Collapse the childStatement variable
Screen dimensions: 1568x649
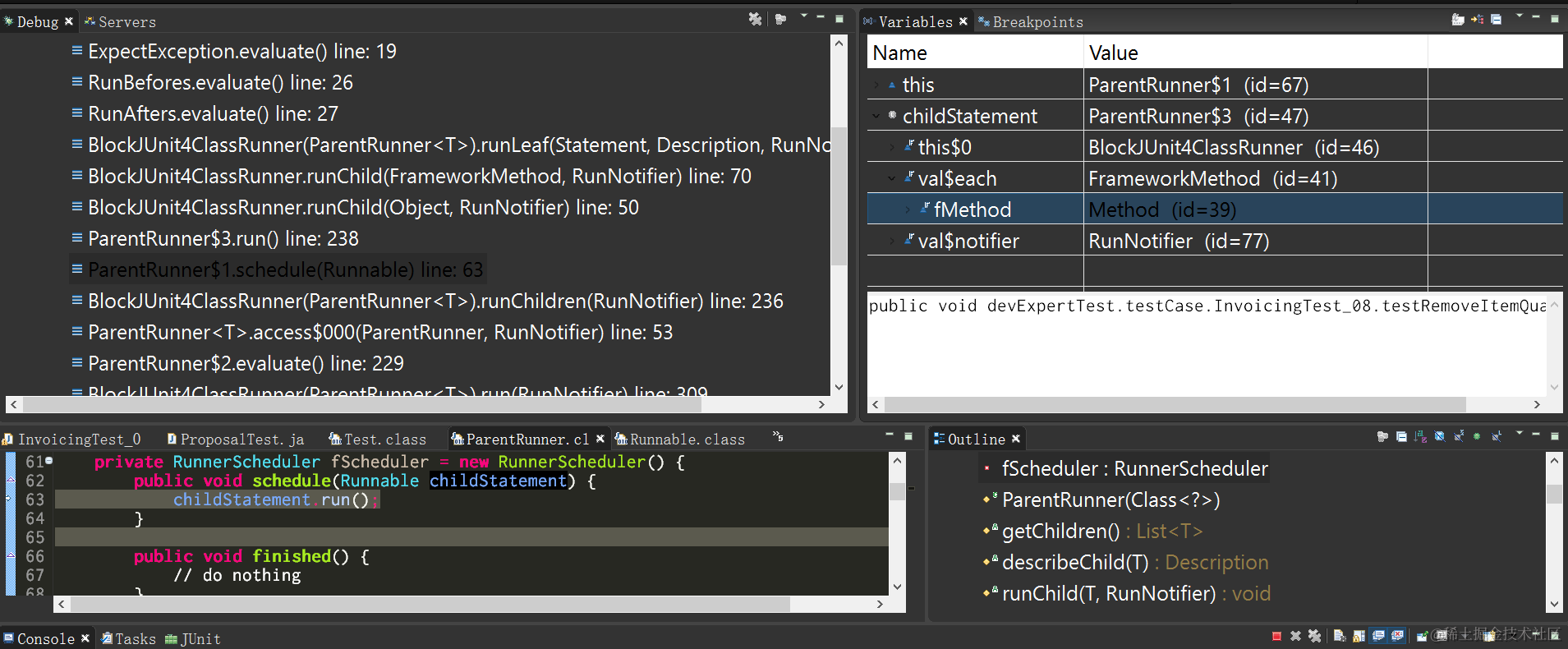[x=876, y=116]
